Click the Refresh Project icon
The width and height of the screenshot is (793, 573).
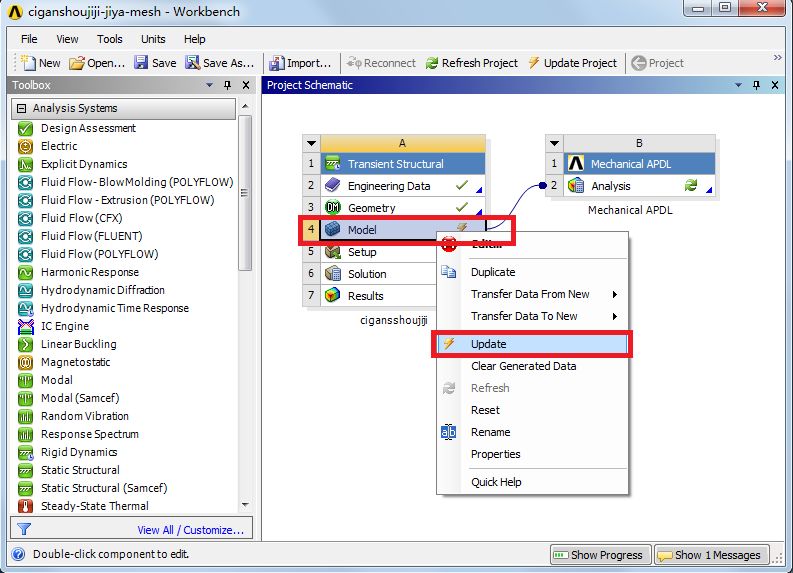(x=432, y=63)
